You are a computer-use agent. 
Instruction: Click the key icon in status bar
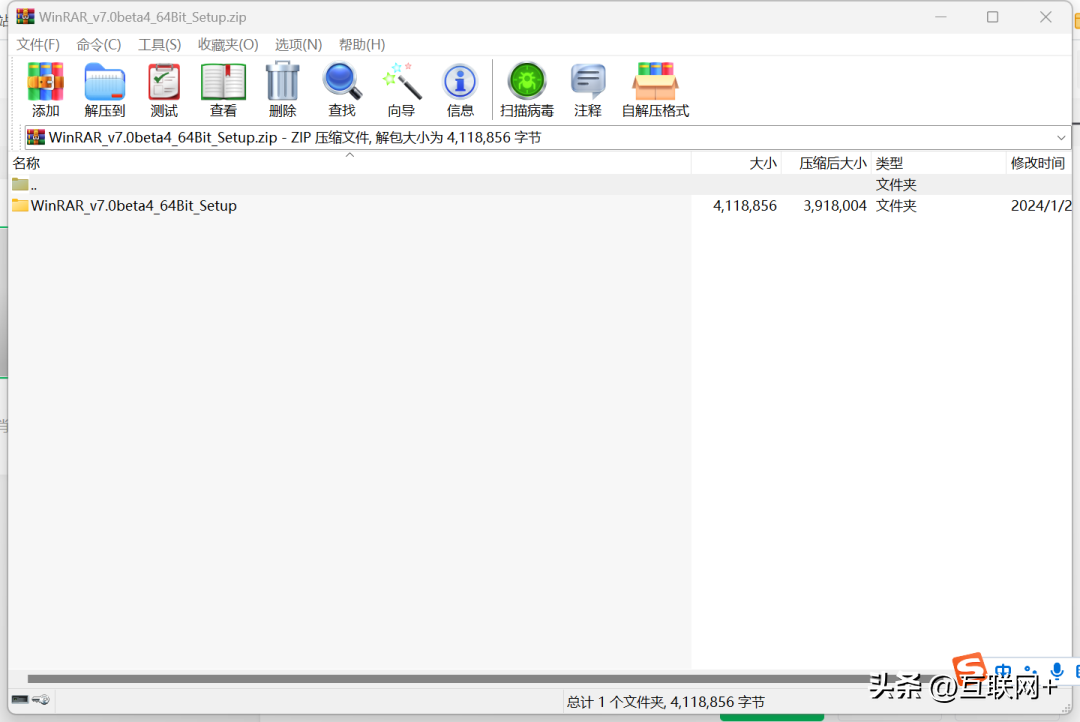(x=41, y=700)
